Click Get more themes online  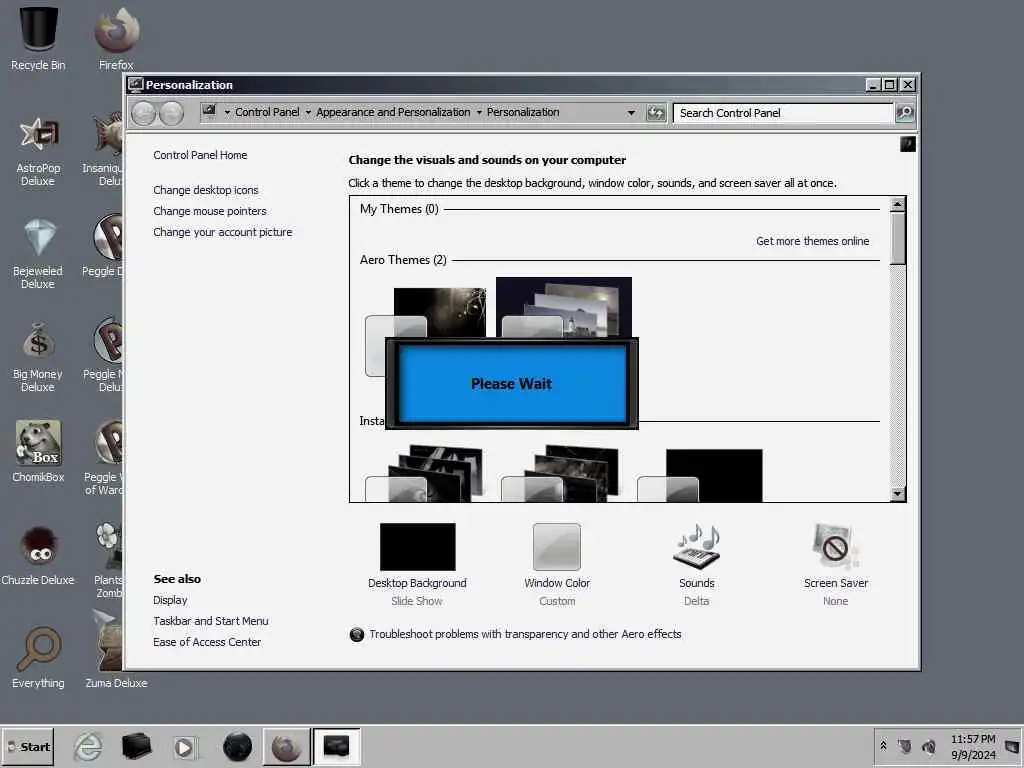(x=812, y=241)
